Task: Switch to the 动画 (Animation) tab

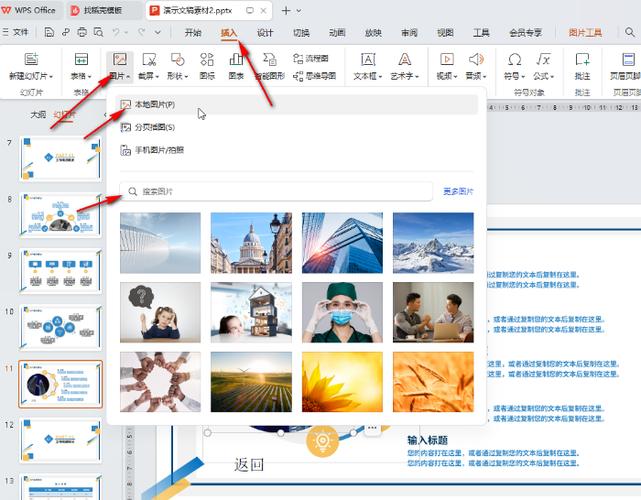Action: [x=337, y=33]
